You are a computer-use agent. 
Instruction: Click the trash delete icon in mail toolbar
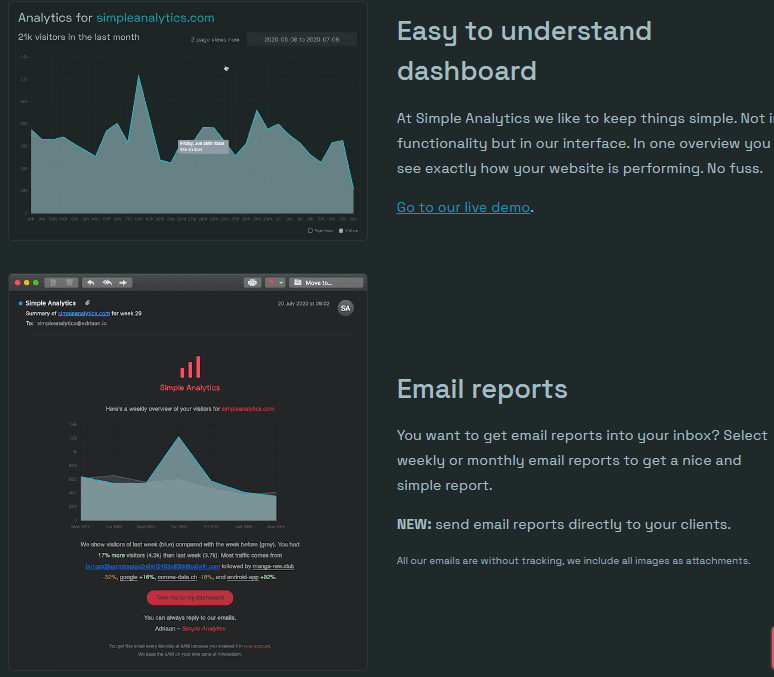[53, 282]
